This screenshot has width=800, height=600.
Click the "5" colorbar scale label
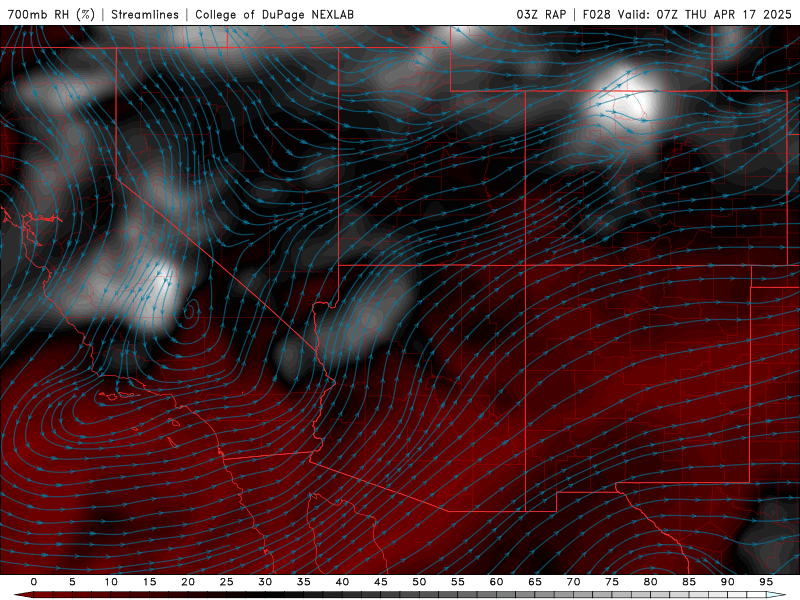tap(72, 582)
